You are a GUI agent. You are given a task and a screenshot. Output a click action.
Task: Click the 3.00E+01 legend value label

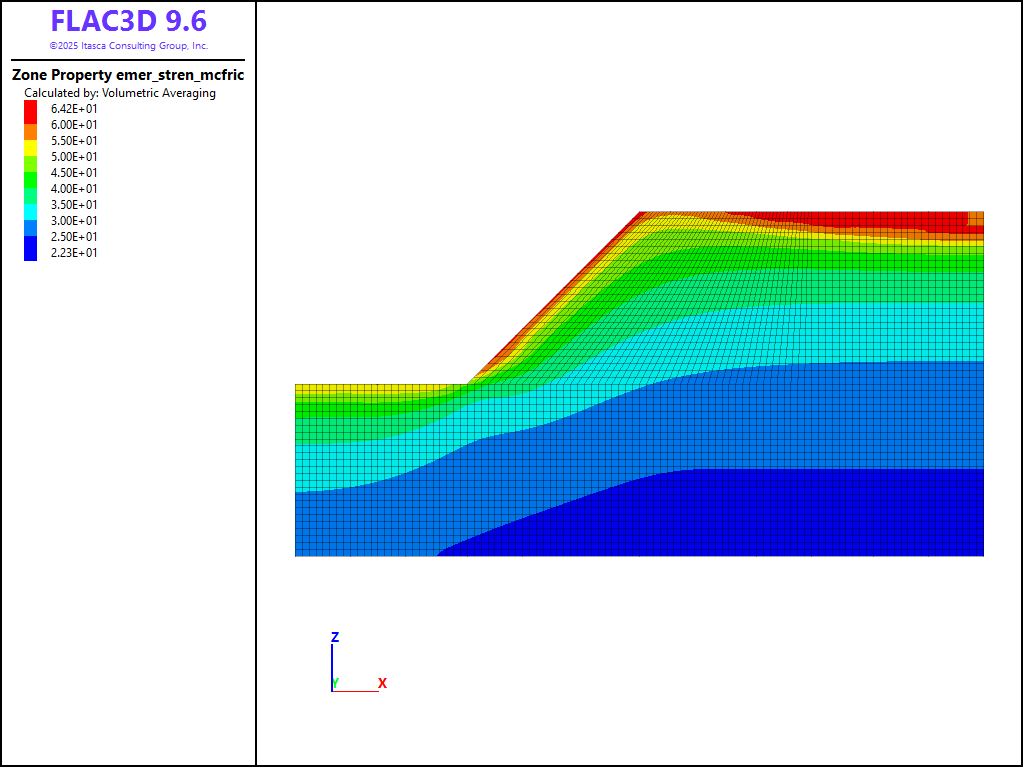[x=74, y=221]
